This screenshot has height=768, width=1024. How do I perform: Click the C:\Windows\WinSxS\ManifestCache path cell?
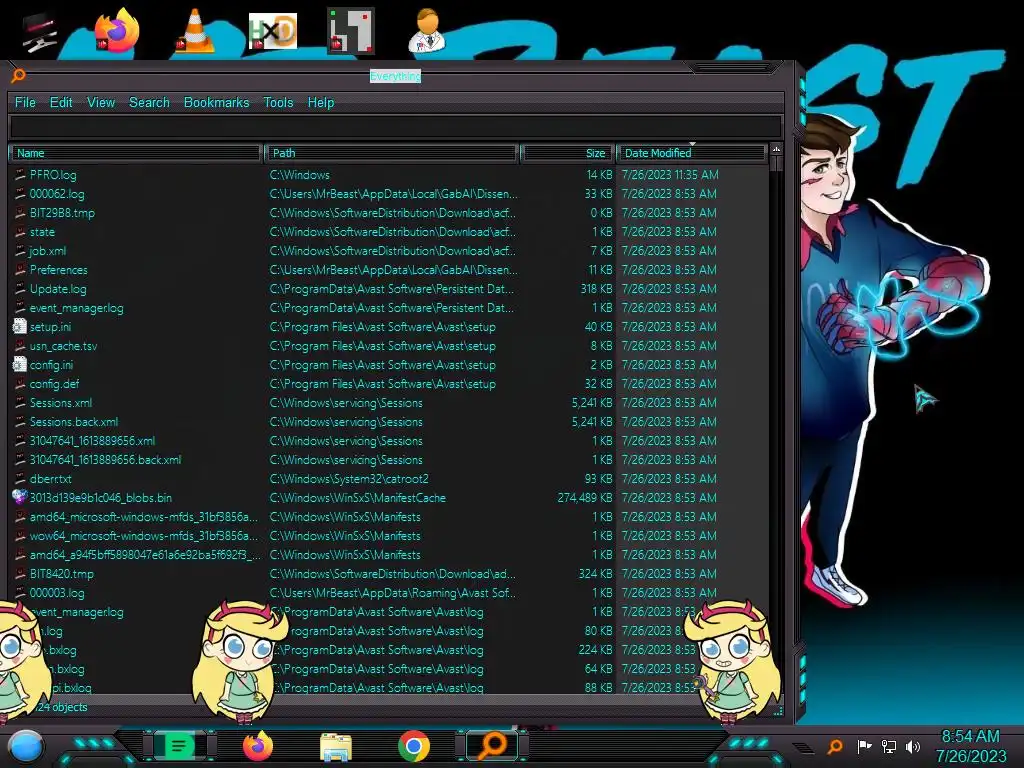click(x=357, y=498)
